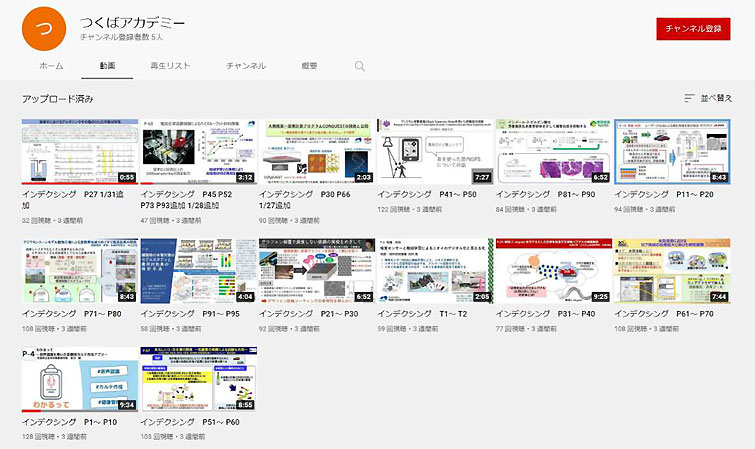This screenshot has width=755, height=449.
Task: Click the アップロード済み section heading
Action: point(58,99)
